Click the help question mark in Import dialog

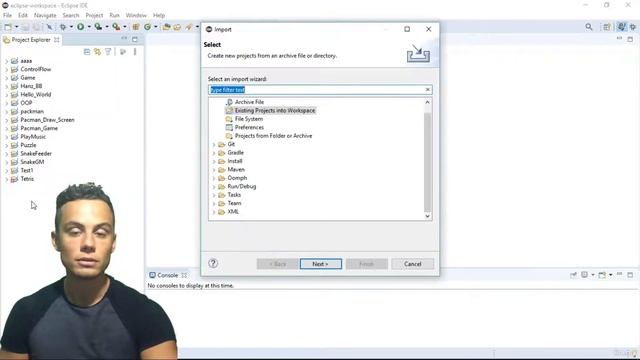213,263
